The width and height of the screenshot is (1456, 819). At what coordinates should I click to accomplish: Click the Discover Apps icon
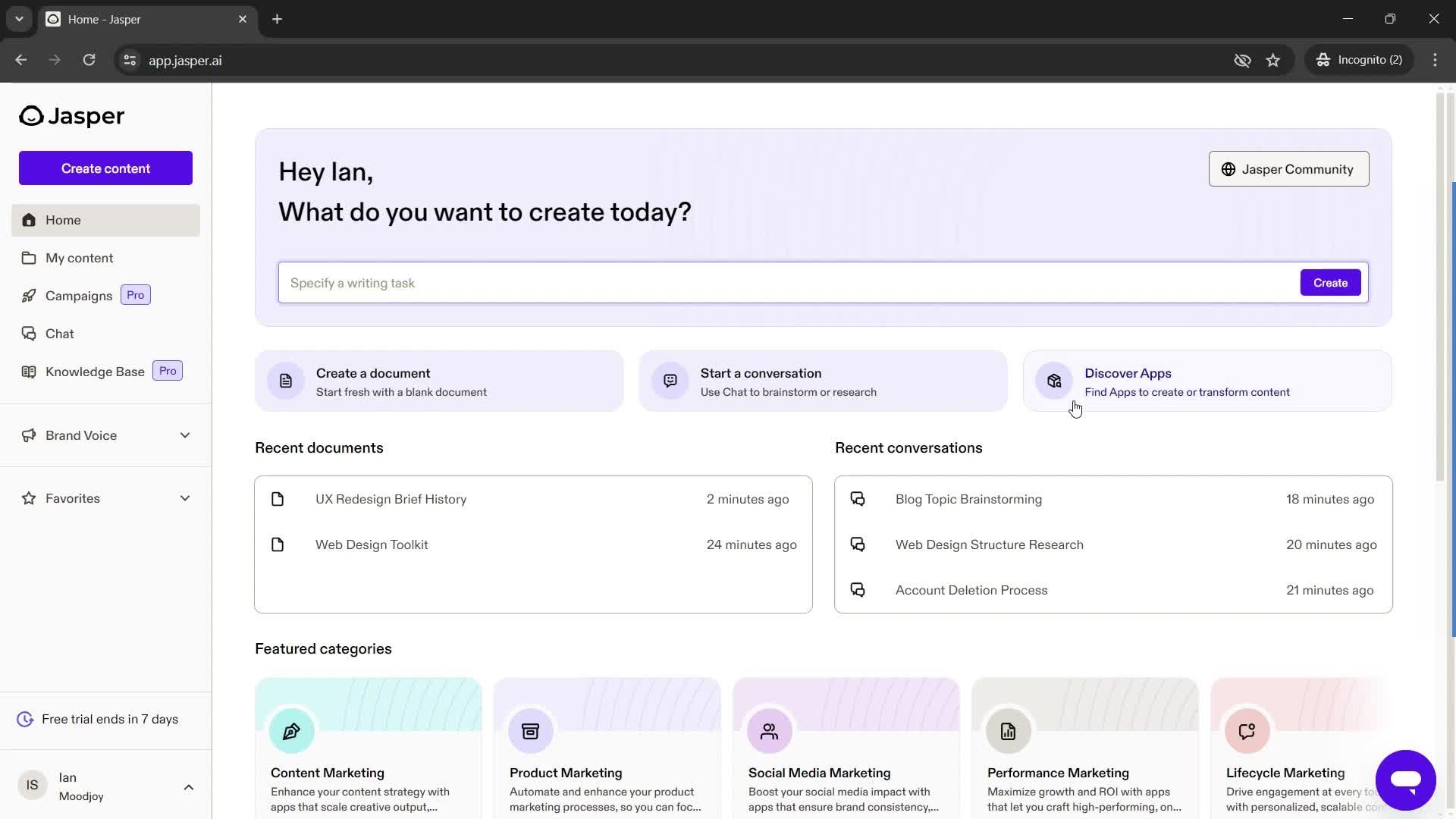tap(1054, 381)
